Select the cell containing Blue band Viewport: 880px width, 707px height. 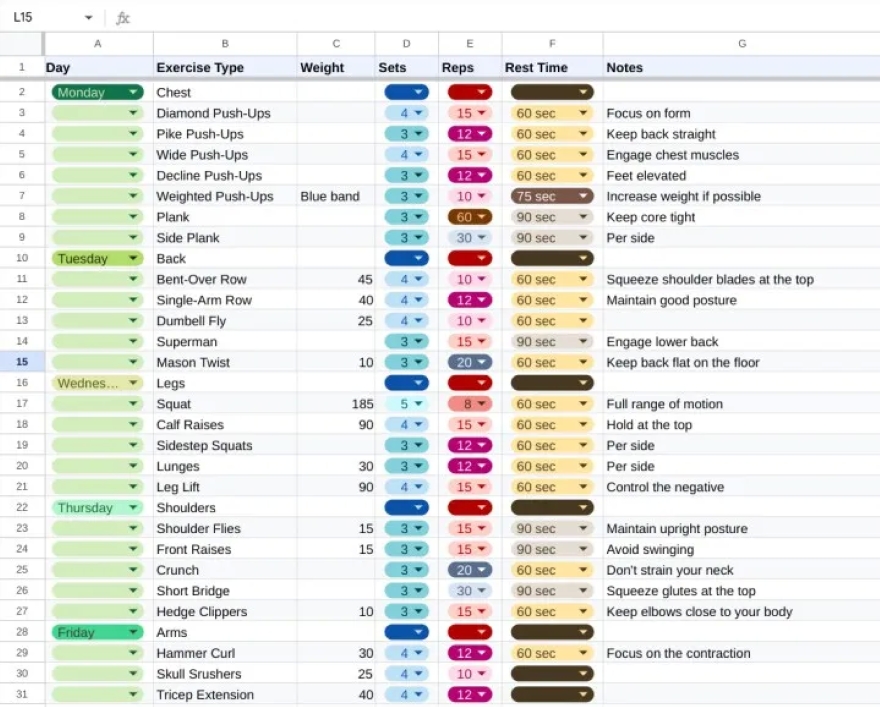point(335,196)
